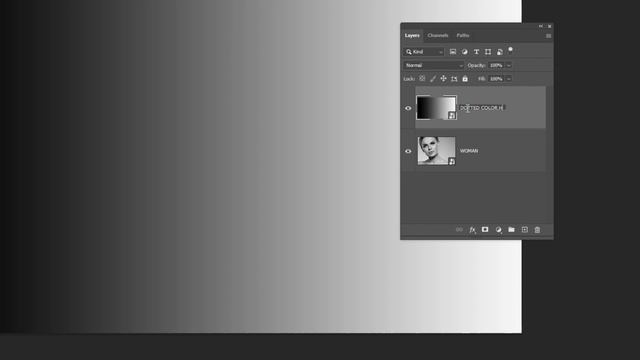Click the Link layers icon
Viewport: 640px width, 360px height.
tap(459, 230)
